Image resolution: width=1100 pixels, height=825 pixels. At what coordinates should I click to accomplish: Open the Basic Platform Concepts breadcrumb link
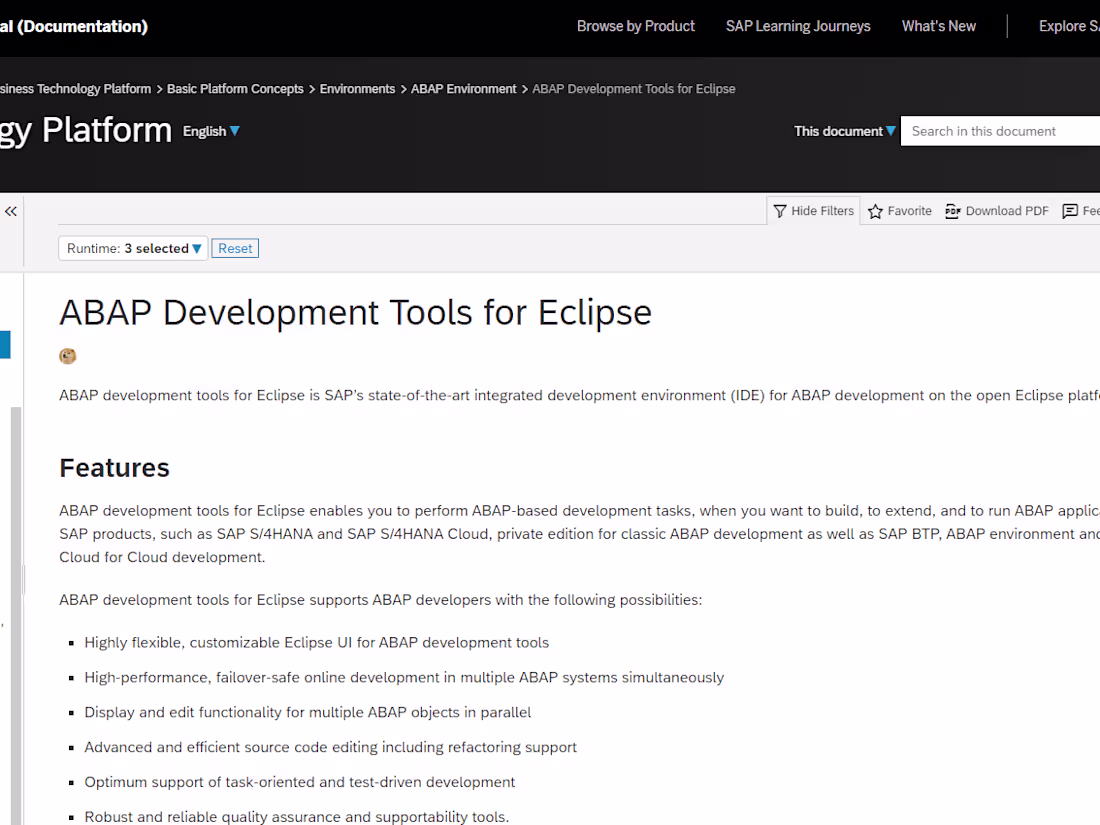[x=234, y=88]
